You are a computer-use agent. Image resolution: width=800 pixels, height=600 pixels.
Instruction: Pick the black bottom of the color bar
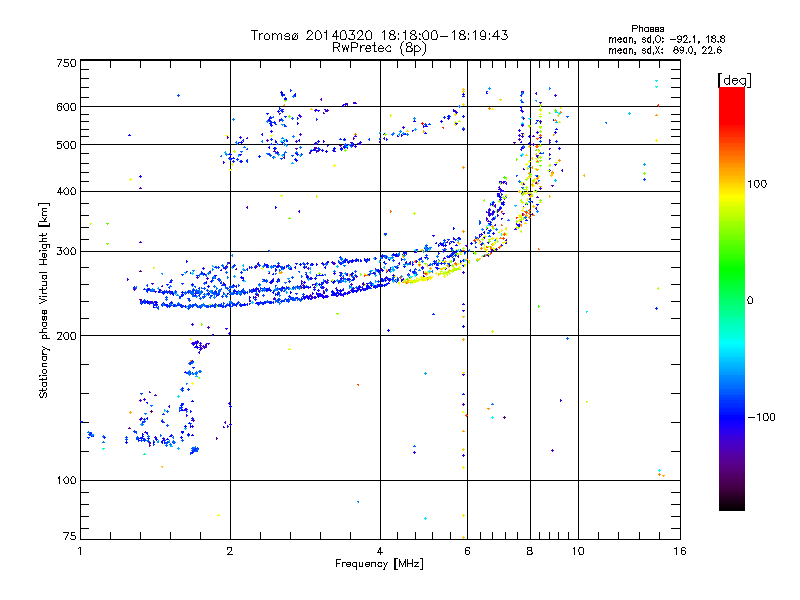coord(732,505)
